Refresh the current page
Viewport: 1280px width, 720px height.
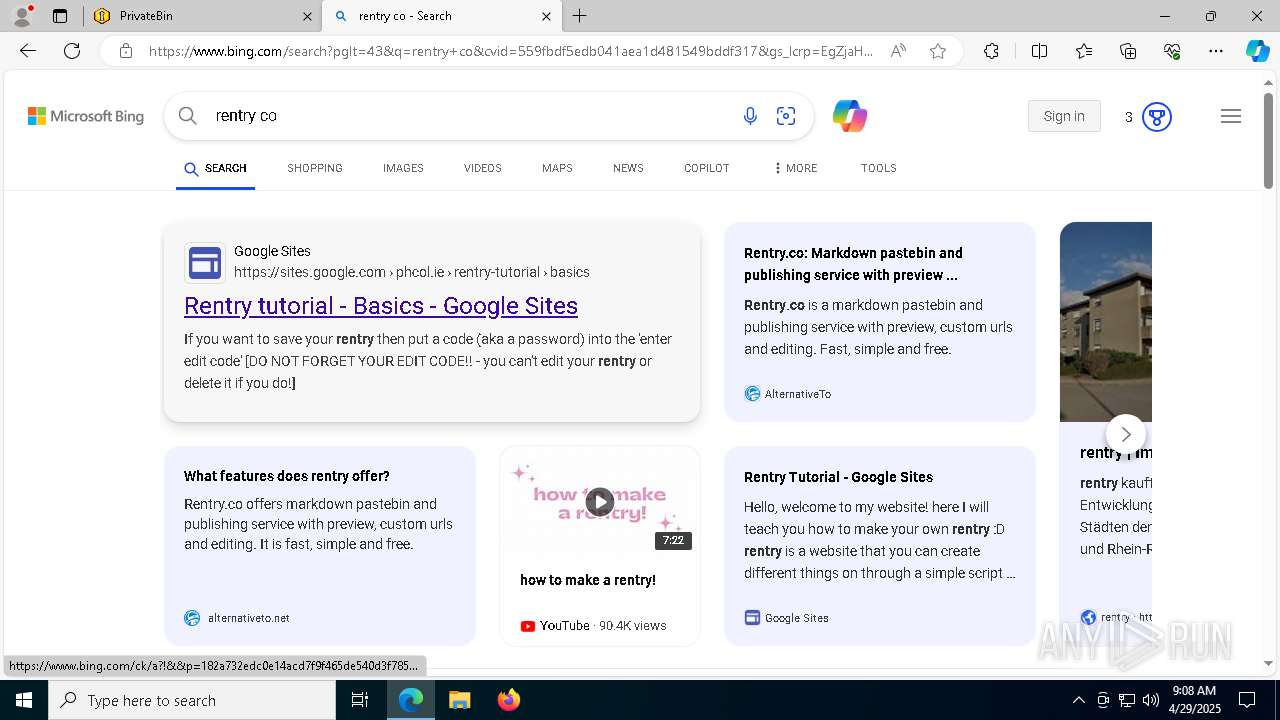coord(72,51)
